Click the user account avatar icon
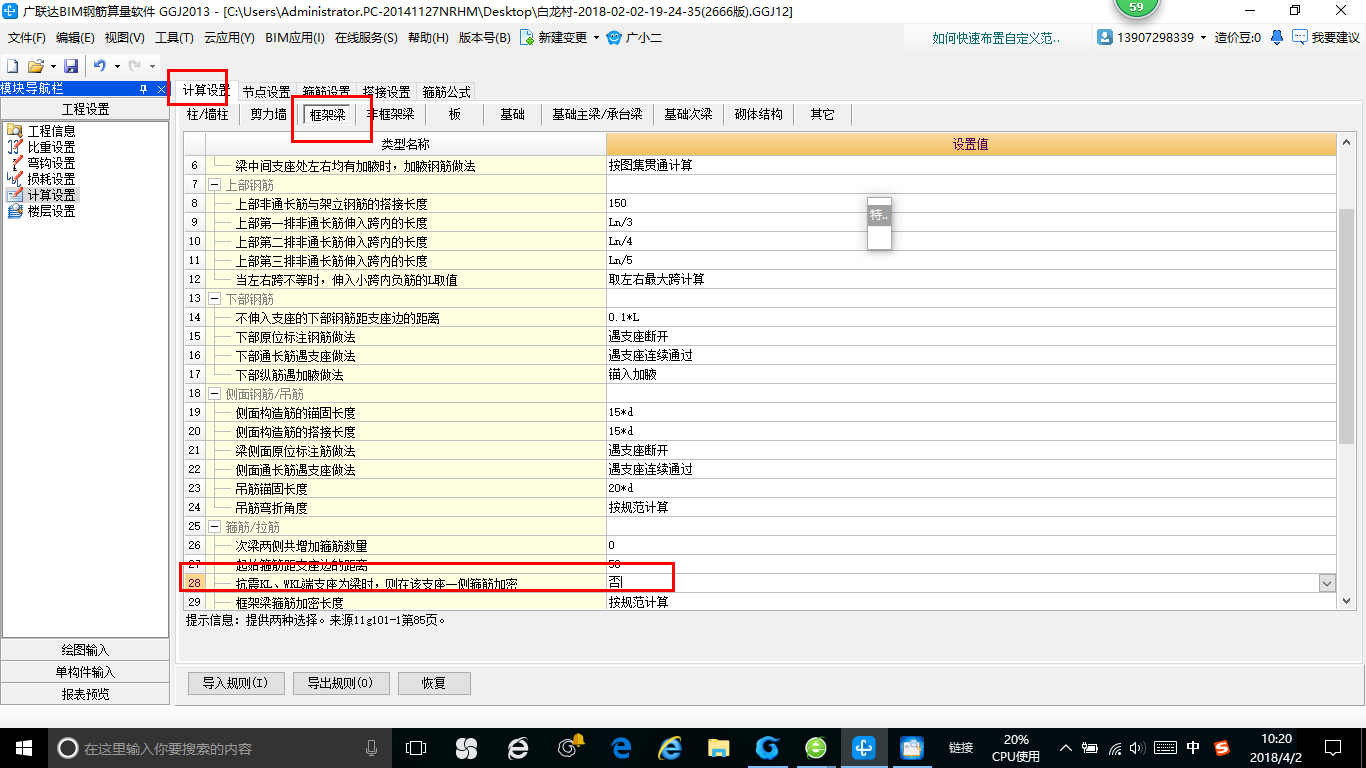Image resolution: width=1366 pixels, height=768 pixels. click(1105, 37)
